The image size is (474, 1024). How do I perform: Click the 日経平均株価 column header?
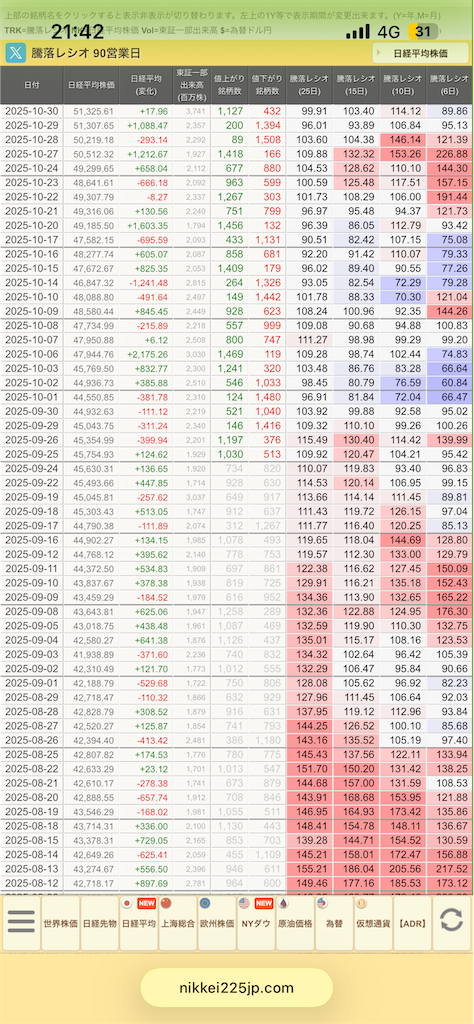coord(91,85)
